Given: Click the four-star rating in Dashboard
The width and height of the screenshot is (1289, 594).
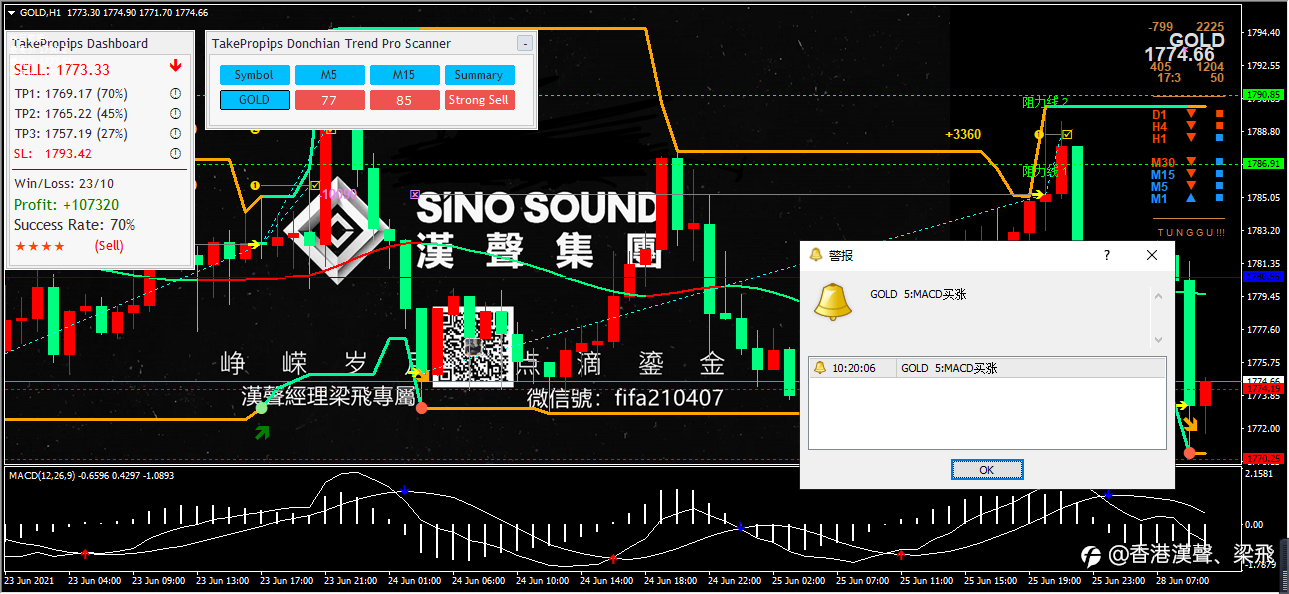Looking at the screenshot, I should 40,246.
